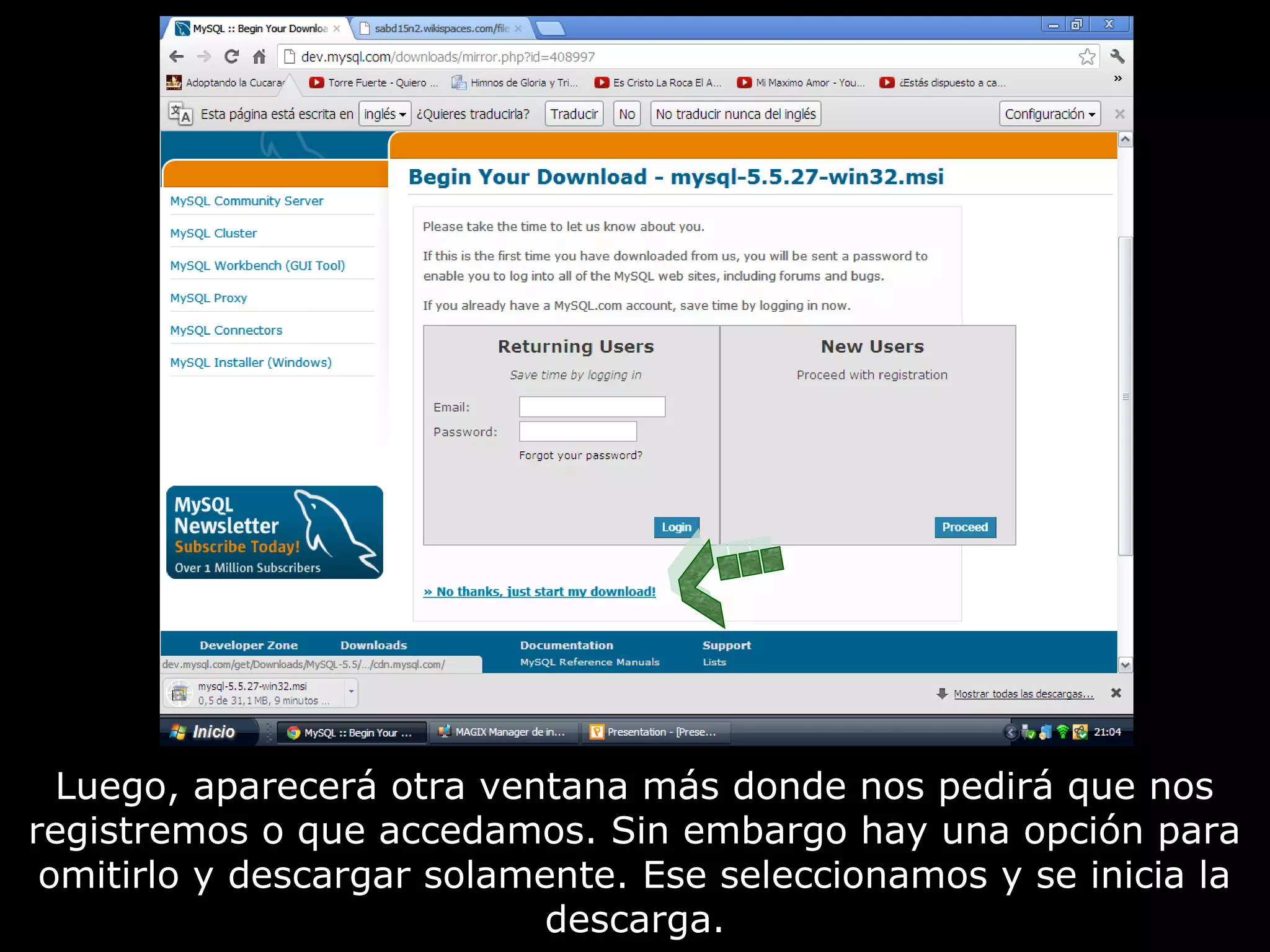This screenshot has width=1270, height=952.
Task: Open Es Cristo La Roca bookmark
Action: [658, 82]
